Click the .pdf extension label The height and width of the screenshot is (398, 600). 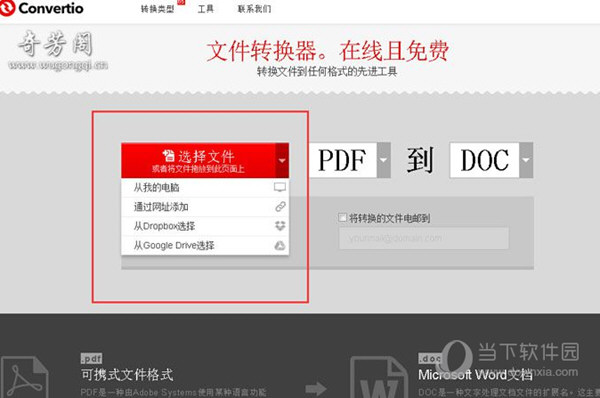click(x=91, y=359)
